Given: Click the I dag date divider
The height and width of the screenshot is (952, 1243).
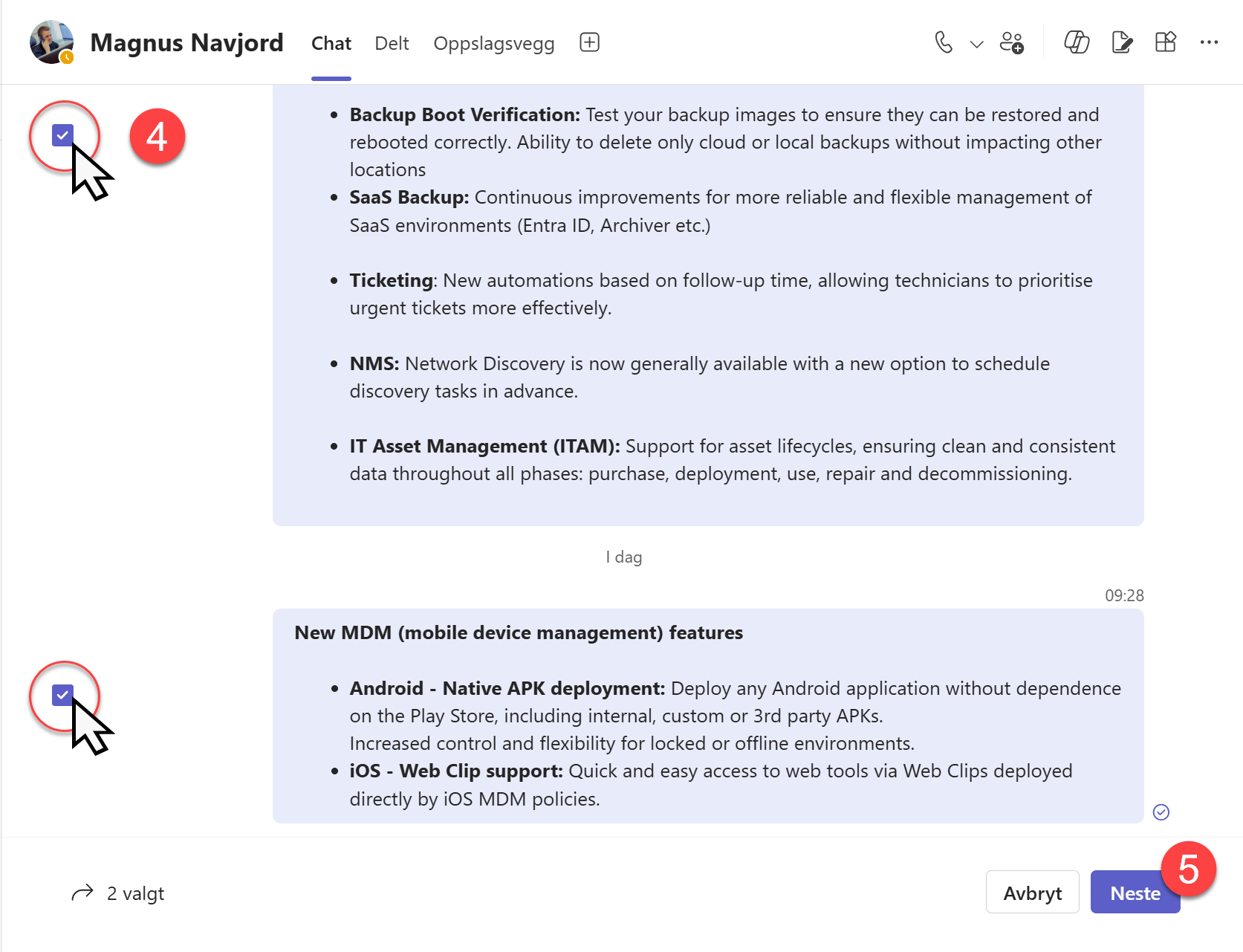Looking at the screenshot, I should click(x=624, y=557).
